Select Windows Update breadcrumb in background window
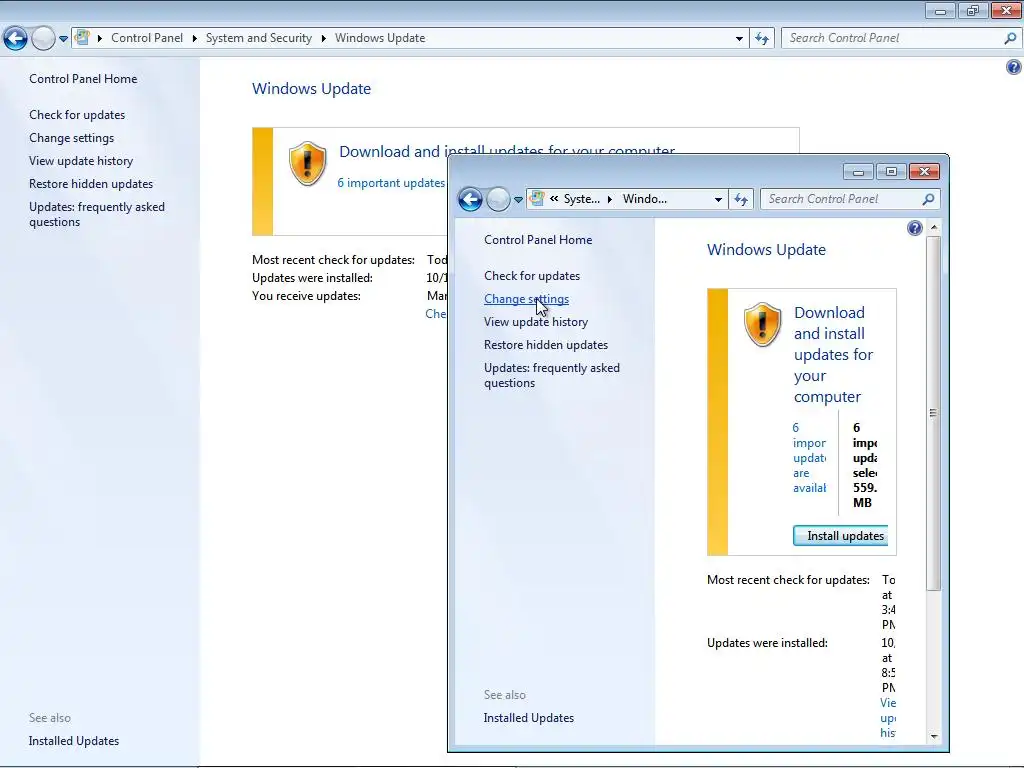The width and height of the screenshot is (1024, 768). [380, 38]
